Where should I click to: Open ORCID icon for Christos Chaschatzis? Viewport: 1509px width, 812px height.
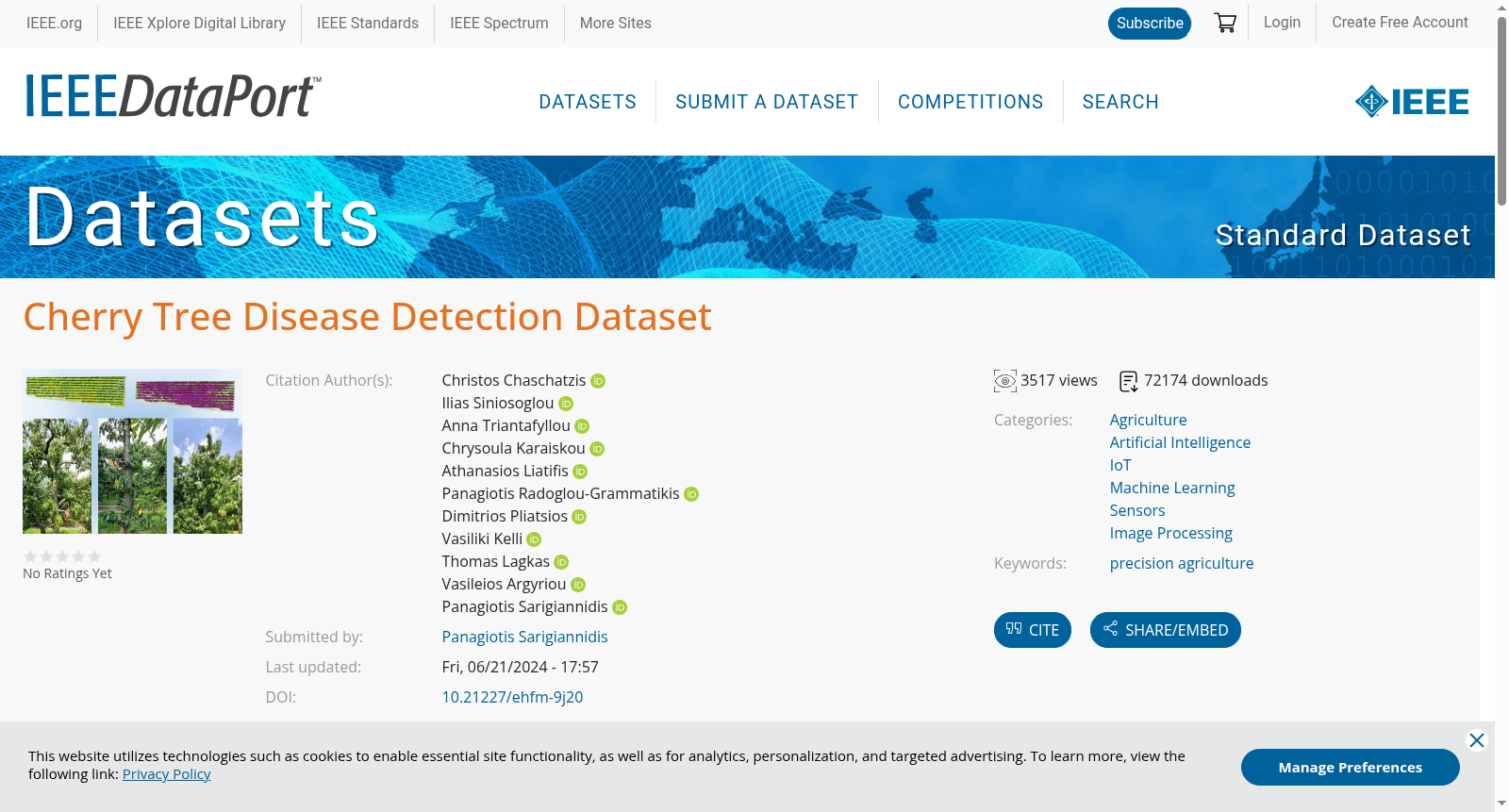point(598,381)
